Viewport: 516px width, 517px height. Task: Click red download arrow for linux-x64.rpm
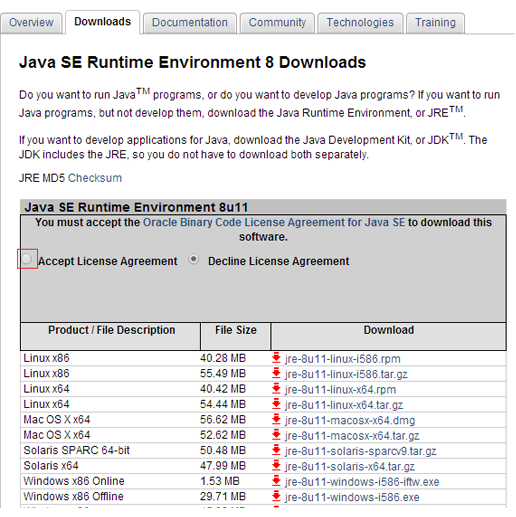click(276, 388)
